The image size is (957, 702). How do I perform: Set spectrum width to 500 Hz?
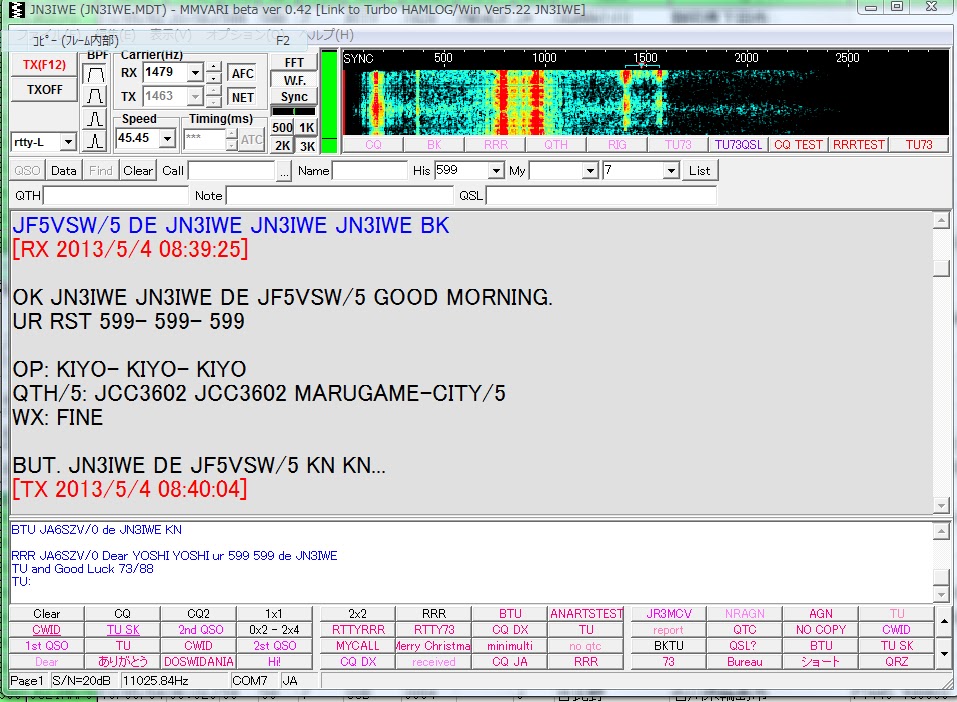[x=282, y=128]
